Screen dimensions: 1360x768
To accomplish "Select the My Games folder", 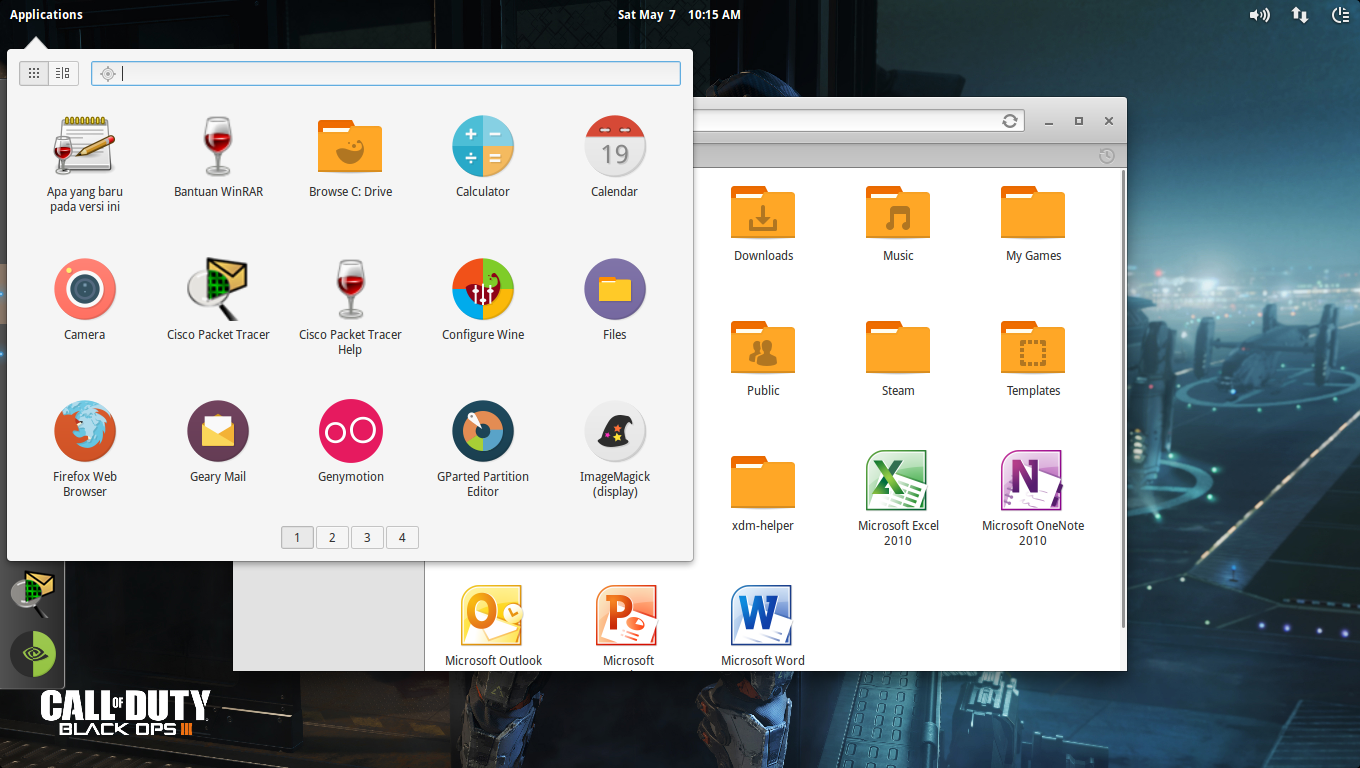I will coord(1033,224).
